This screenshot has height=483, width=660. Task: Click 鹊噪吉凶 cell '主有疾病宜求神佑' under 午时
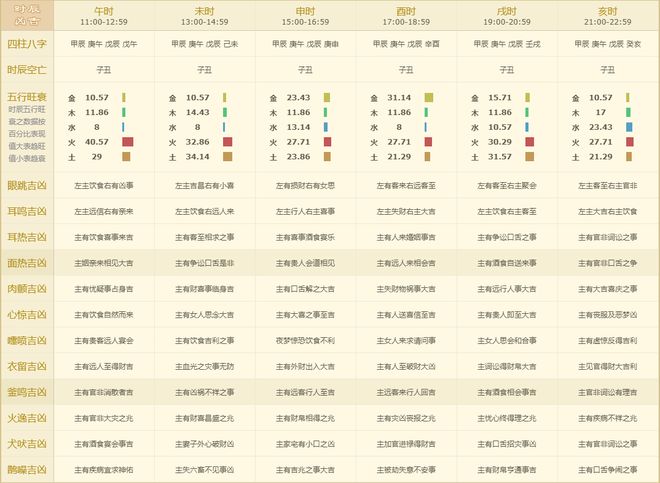point(104,470)
